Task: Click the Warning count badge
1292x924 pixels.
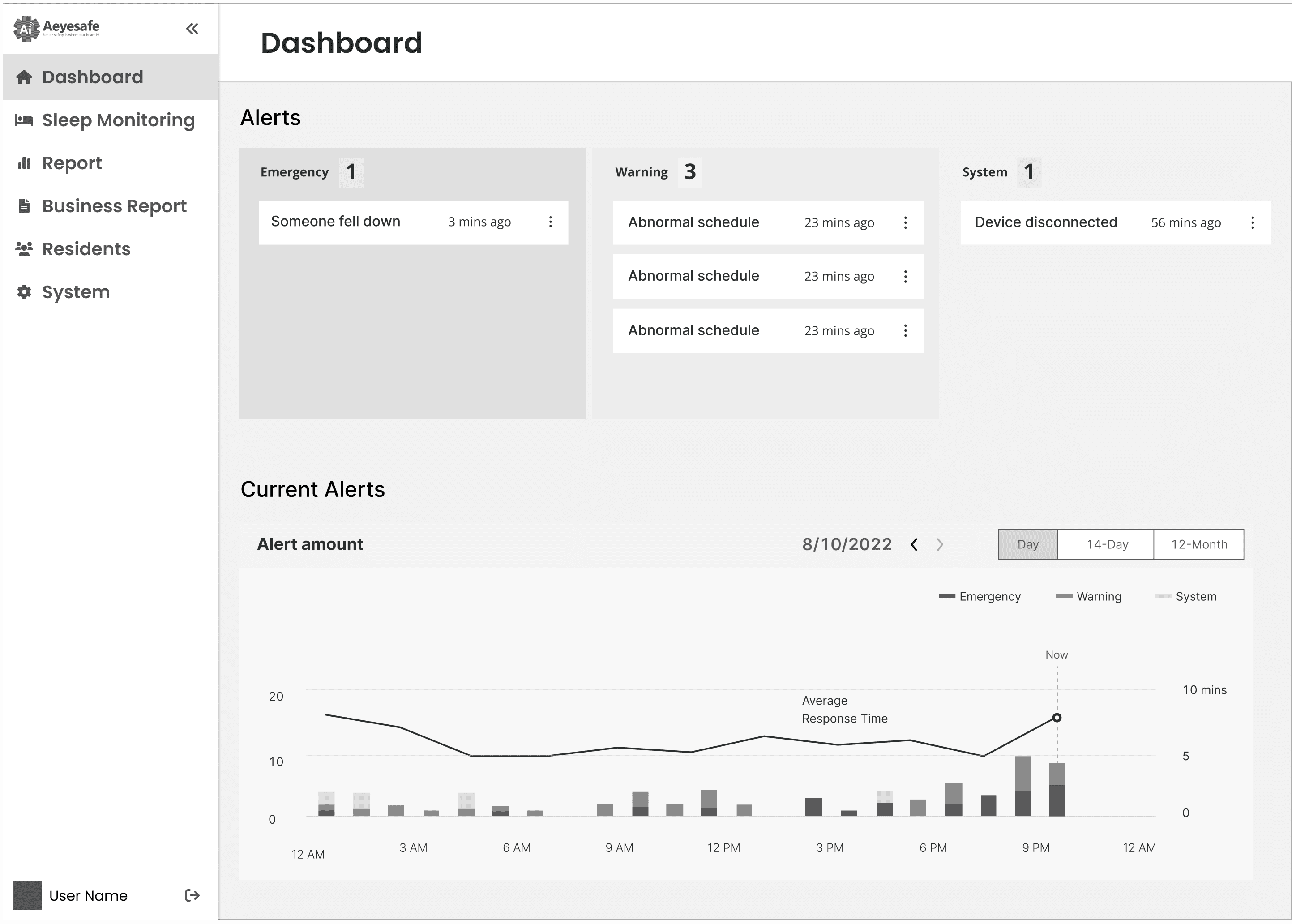Action: pos(690,172)
